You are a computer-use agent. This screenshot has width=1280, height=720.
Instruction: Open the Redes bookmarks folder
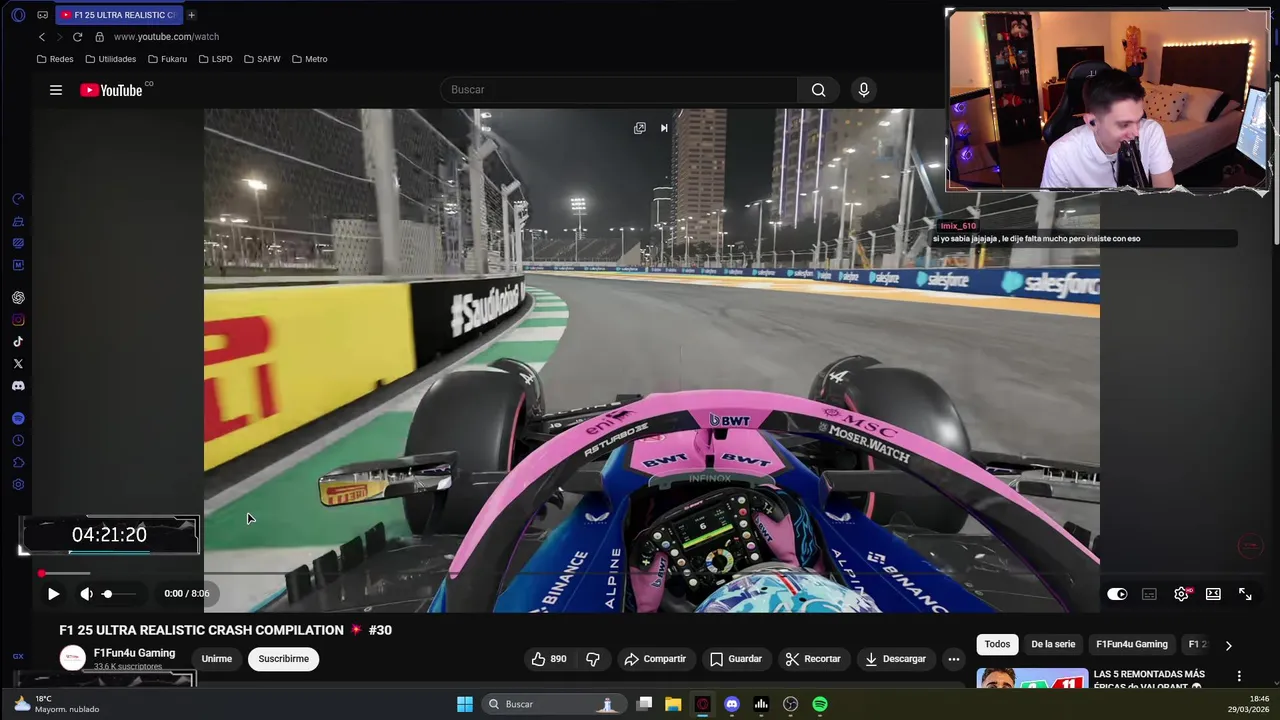[55, 59]
